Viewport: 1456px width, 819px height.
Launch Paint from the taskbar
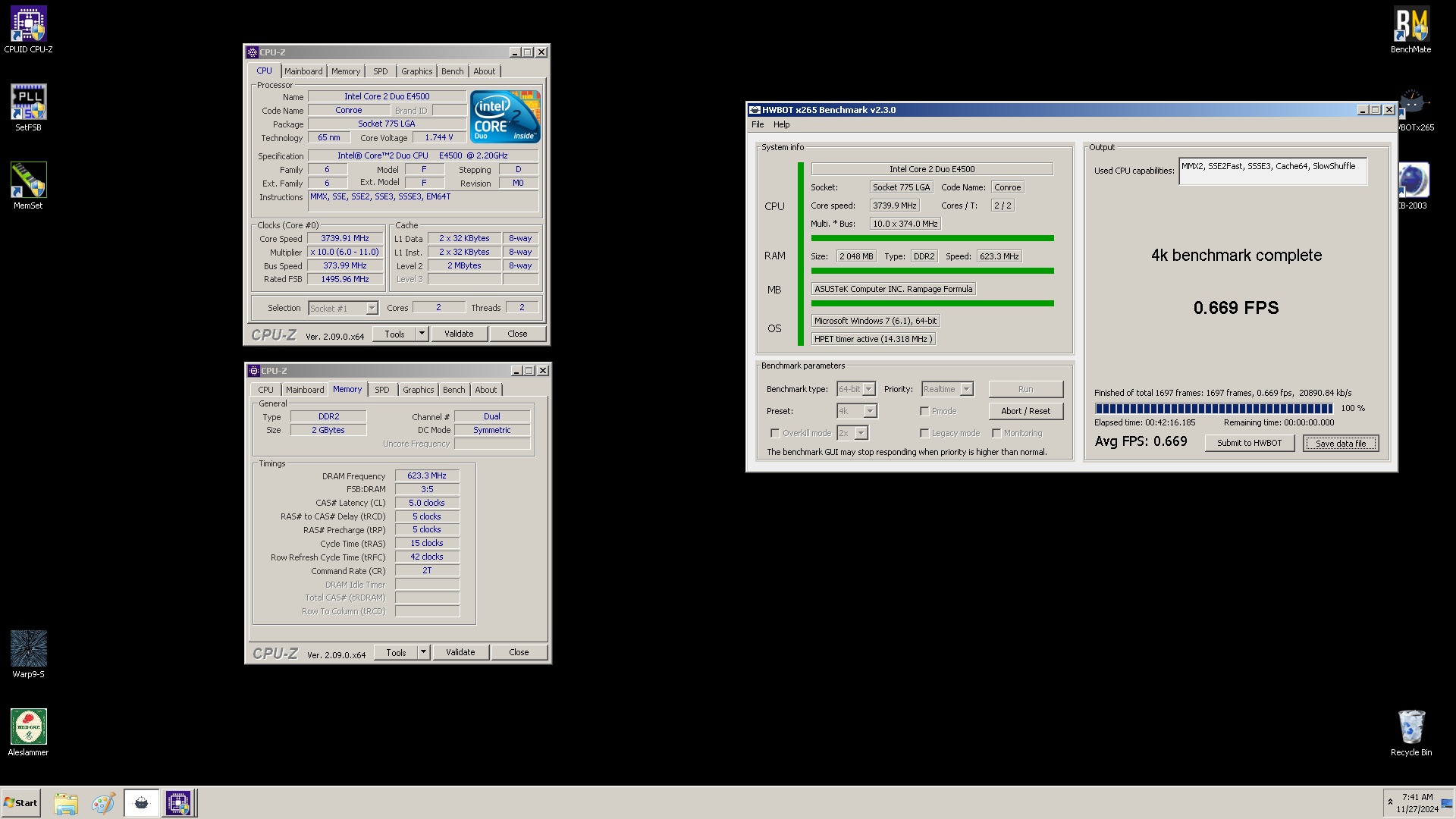pyautogui.click(x=103, y=803)
